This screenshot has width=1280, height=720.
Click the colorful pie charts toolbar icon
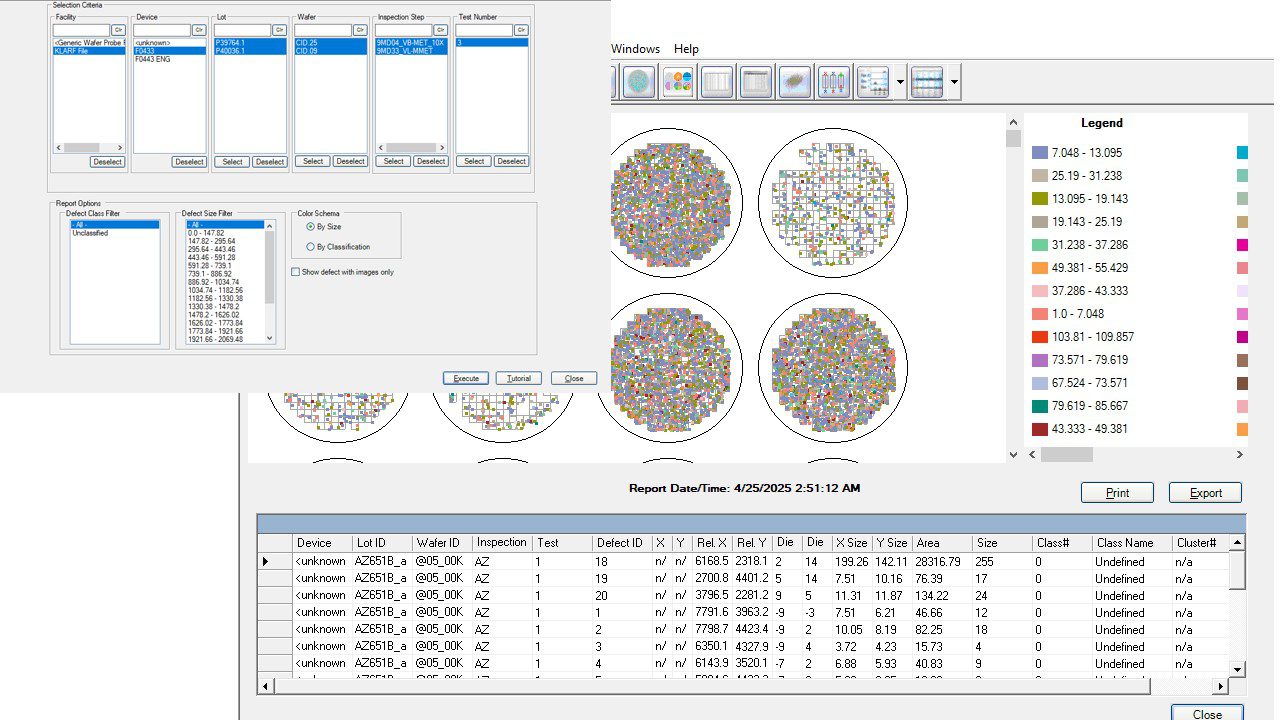click(x=678, y=82)
